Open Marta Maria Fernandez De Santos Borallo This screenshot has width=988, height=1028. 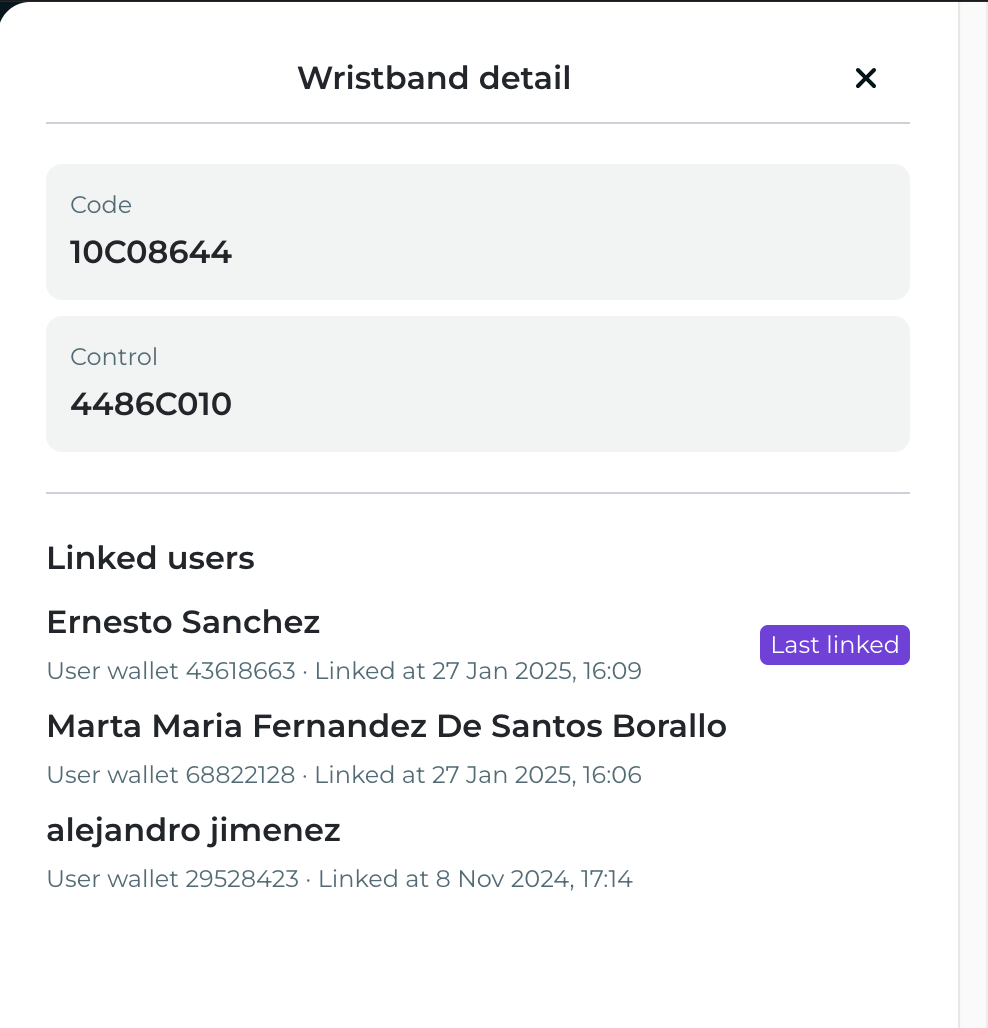point(386,726)
